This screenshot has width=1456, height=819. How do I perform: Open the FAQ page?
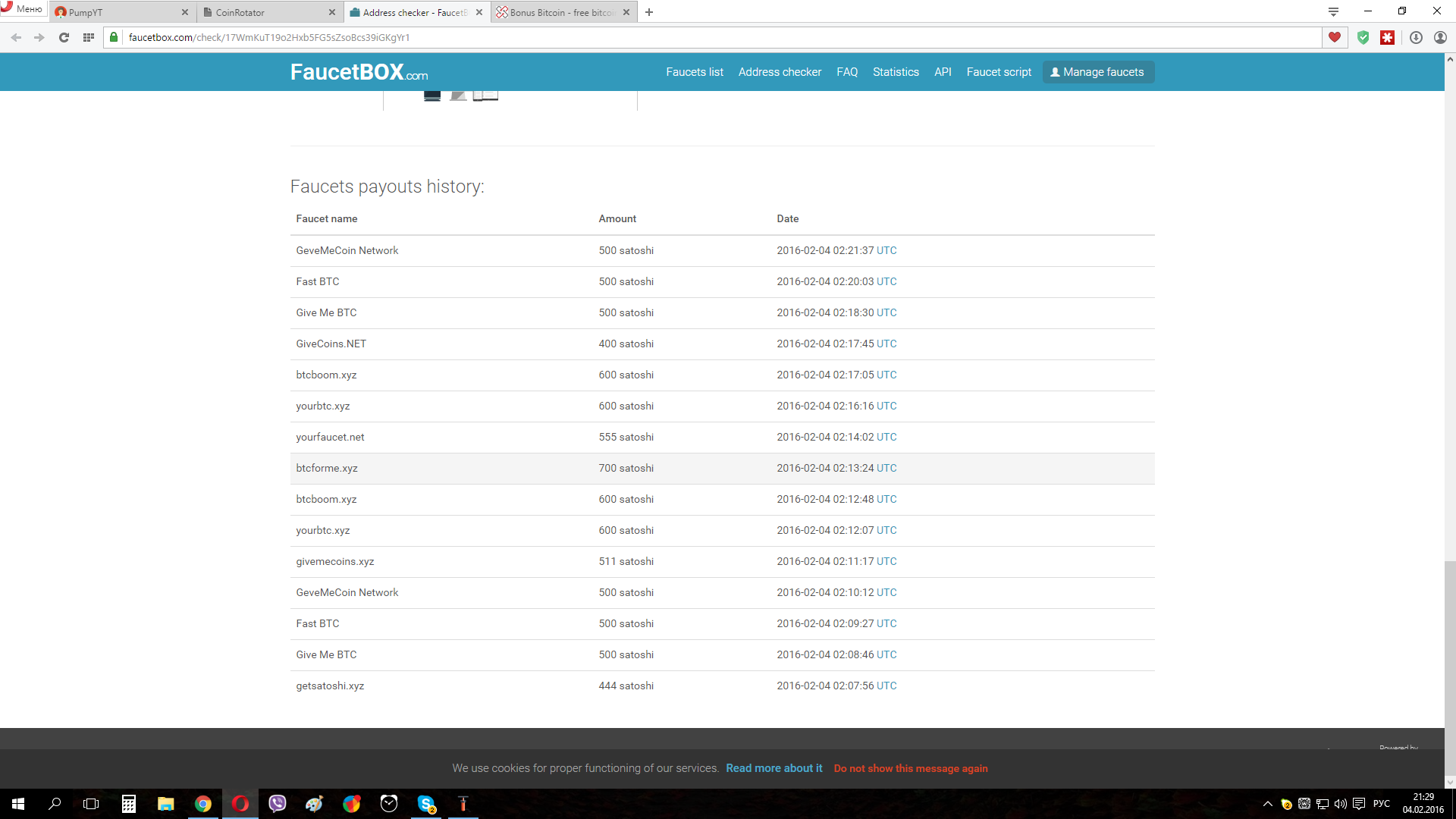[x=847, y=72]
